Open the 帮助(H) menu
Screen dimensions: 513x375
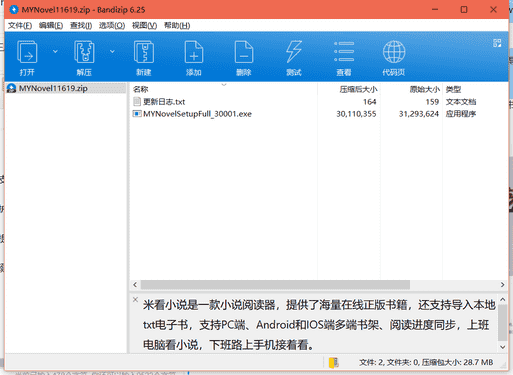177,26
